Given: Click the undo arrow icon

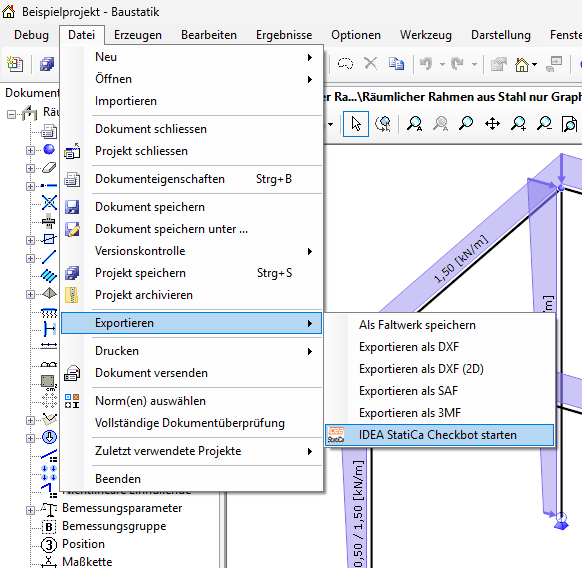Looking at the screenshot, I should (426, 63).
